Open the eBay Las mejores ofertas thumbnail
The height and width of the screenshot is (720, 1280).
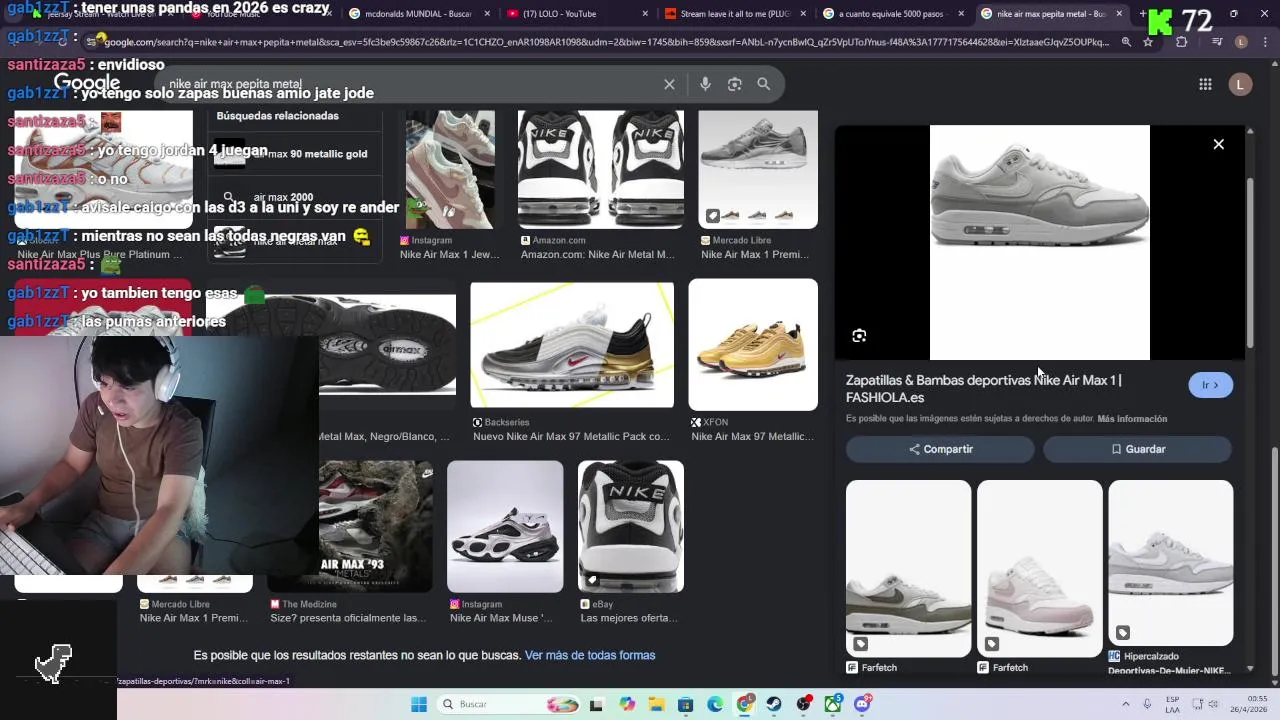[631, 526]
